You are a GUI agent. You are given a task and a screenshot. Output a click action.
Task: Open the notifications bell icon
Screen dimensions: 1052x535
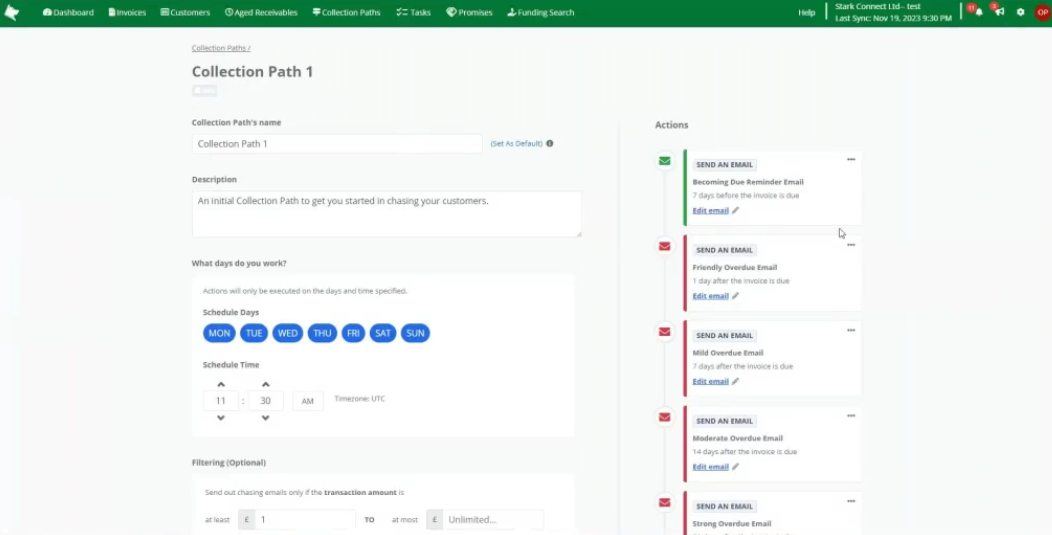click(979, 12)
